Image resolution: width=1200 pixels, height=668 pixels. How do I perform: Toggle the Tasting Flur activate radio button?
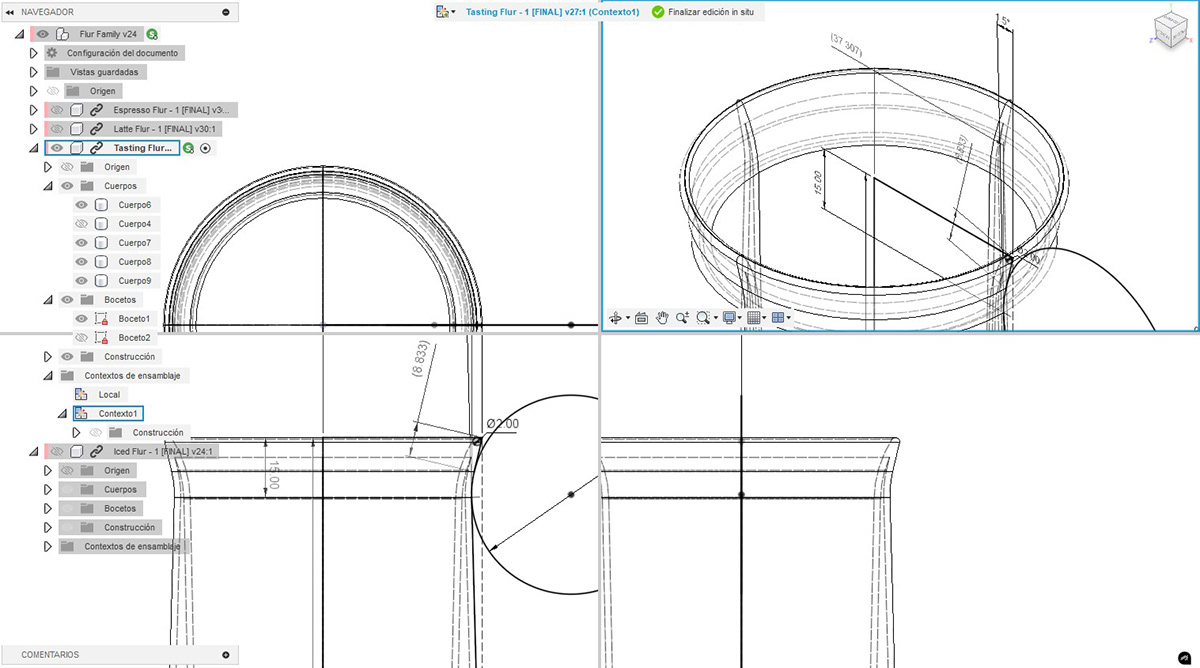(205, 148)
